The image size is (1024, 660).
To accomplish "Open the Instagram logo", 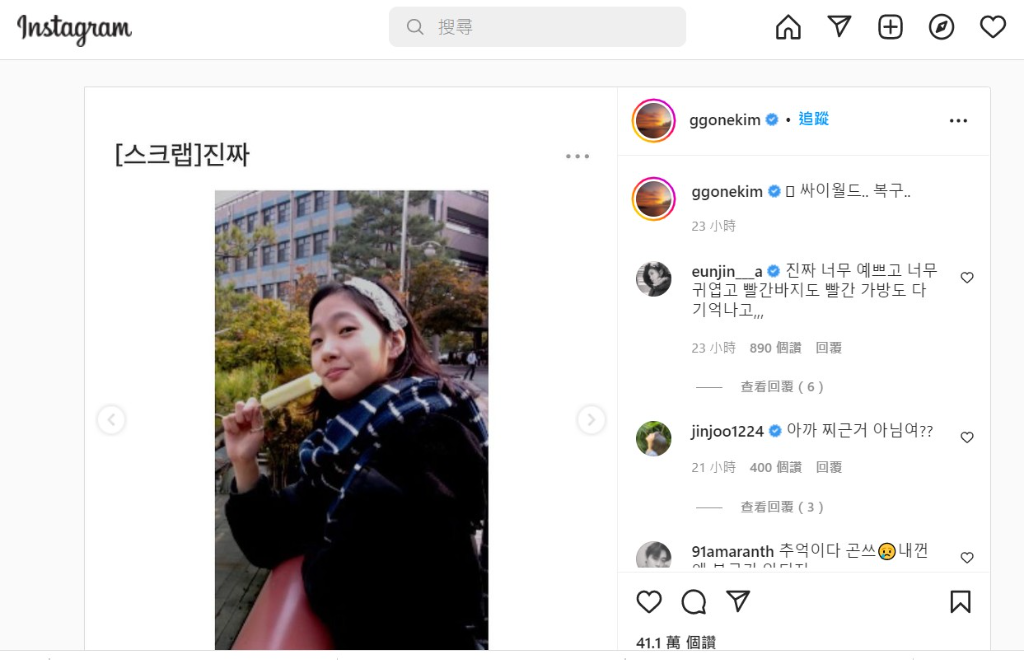I will (74, 29).
